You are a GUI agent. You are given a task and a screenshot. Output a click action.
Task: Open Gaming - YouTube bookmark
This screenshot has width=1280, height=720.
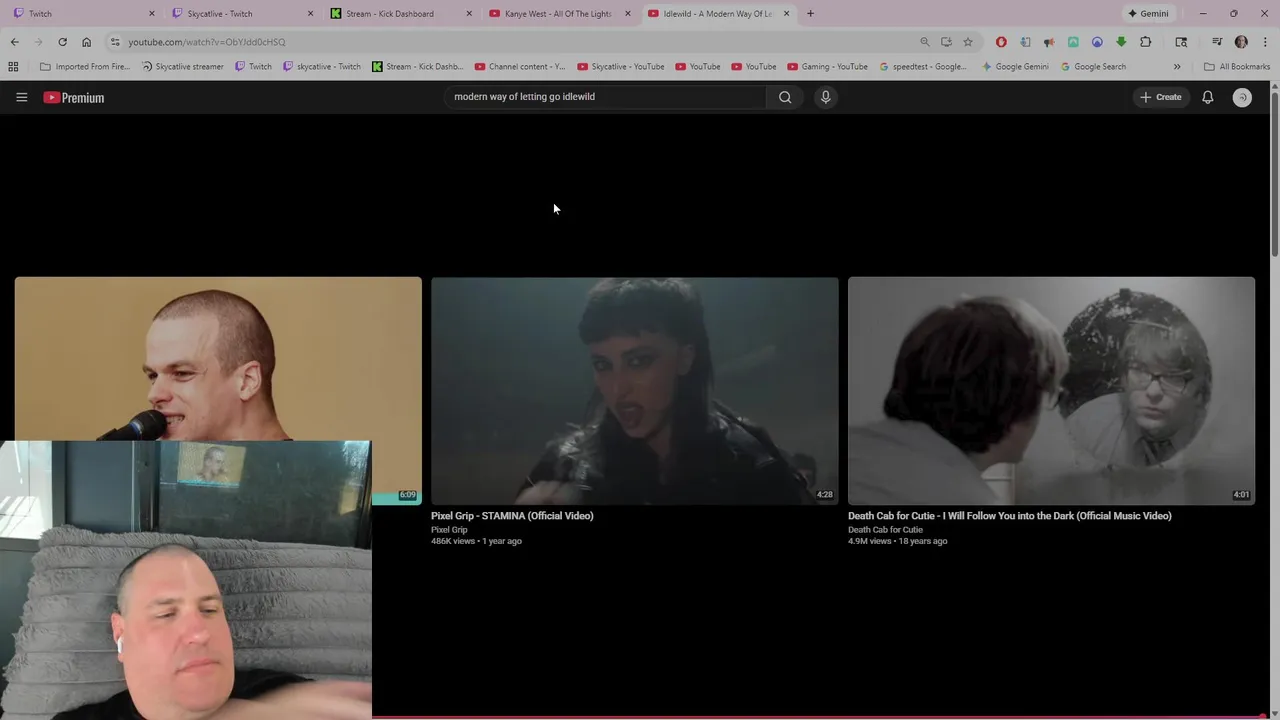[x=827, y=67]
